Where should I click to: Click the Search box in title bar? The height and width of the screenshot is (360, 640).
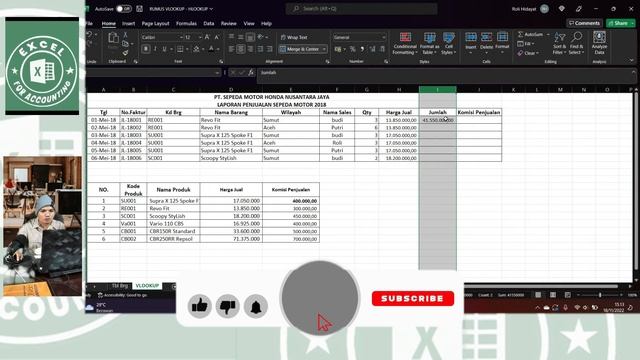pos(361,9)
